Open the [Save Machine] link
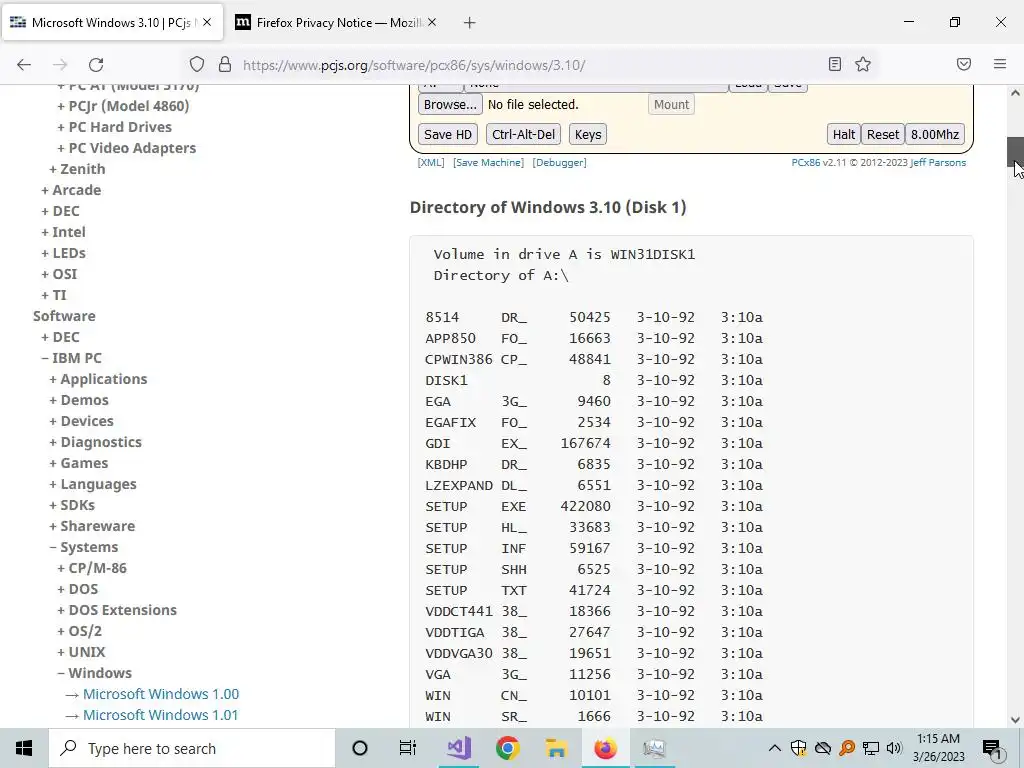The height and width of the screenshot is (768, 1024). pos(488,163)
